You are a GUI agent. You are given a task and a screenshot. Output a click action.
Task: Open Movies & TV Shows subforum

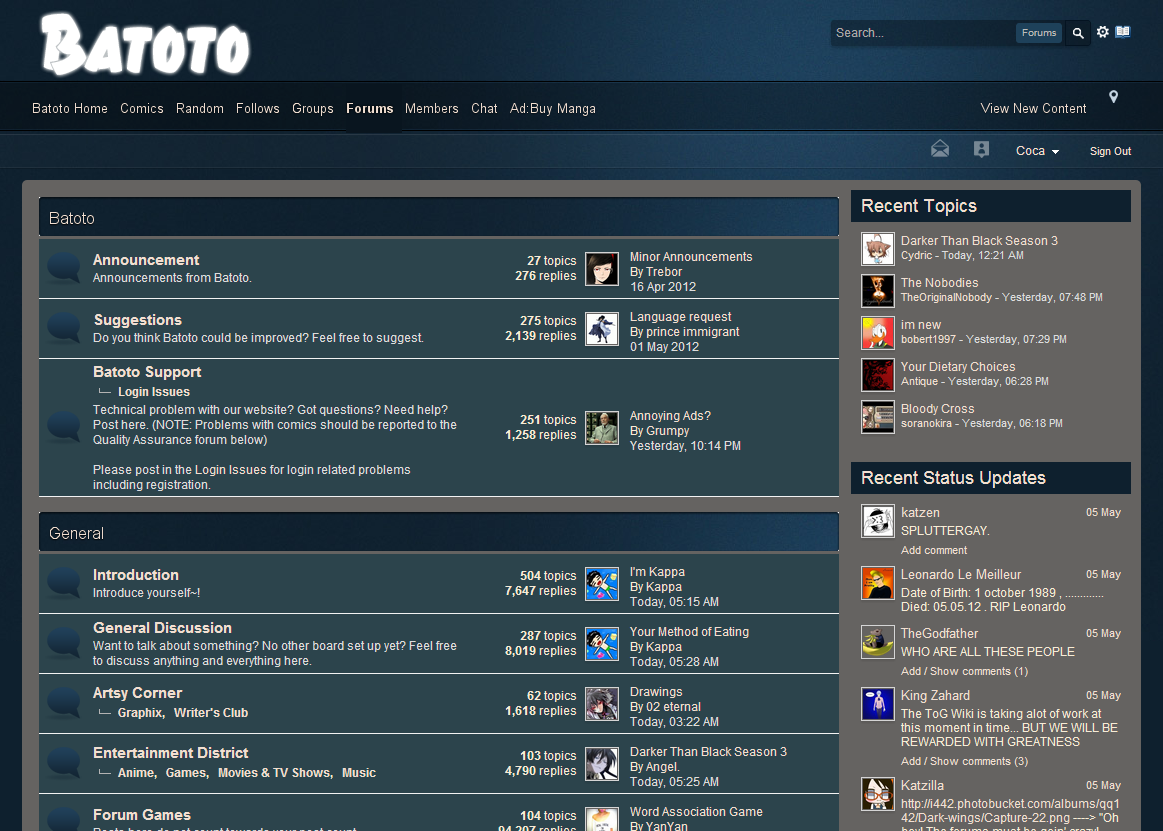[274, 772]
